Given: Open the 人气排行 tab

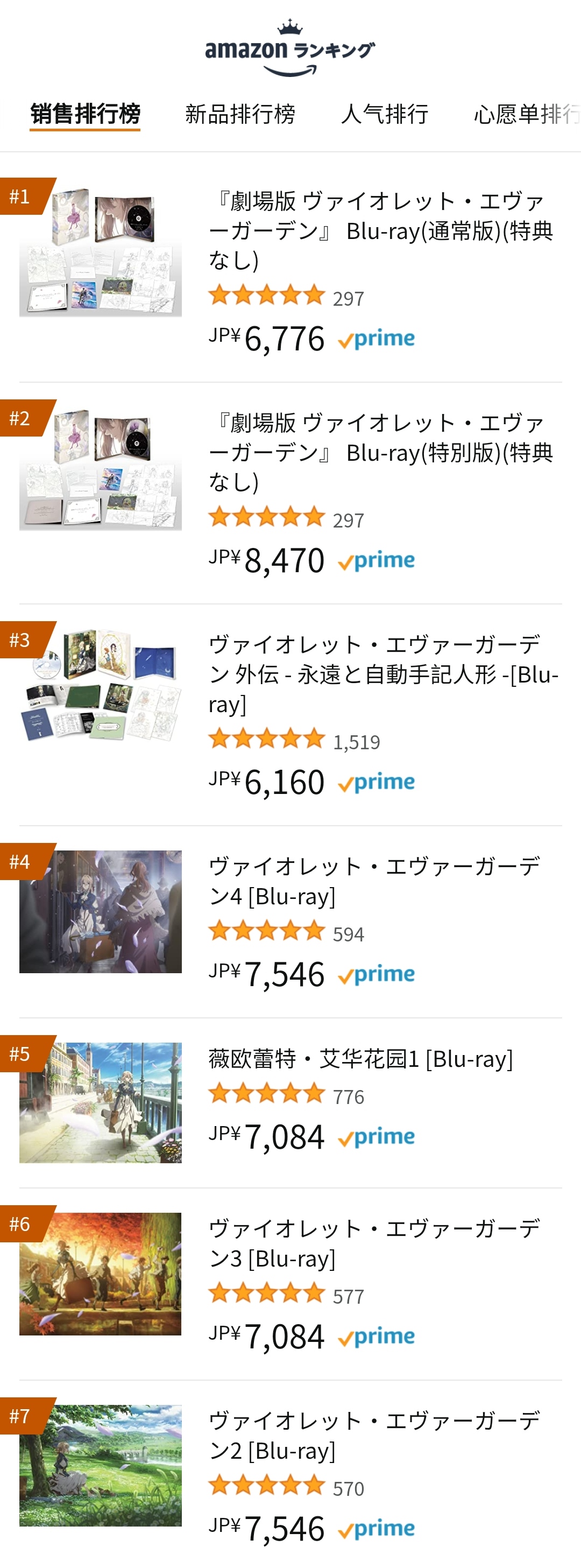Looking at the screenshot, I should [x=385, y=114].
